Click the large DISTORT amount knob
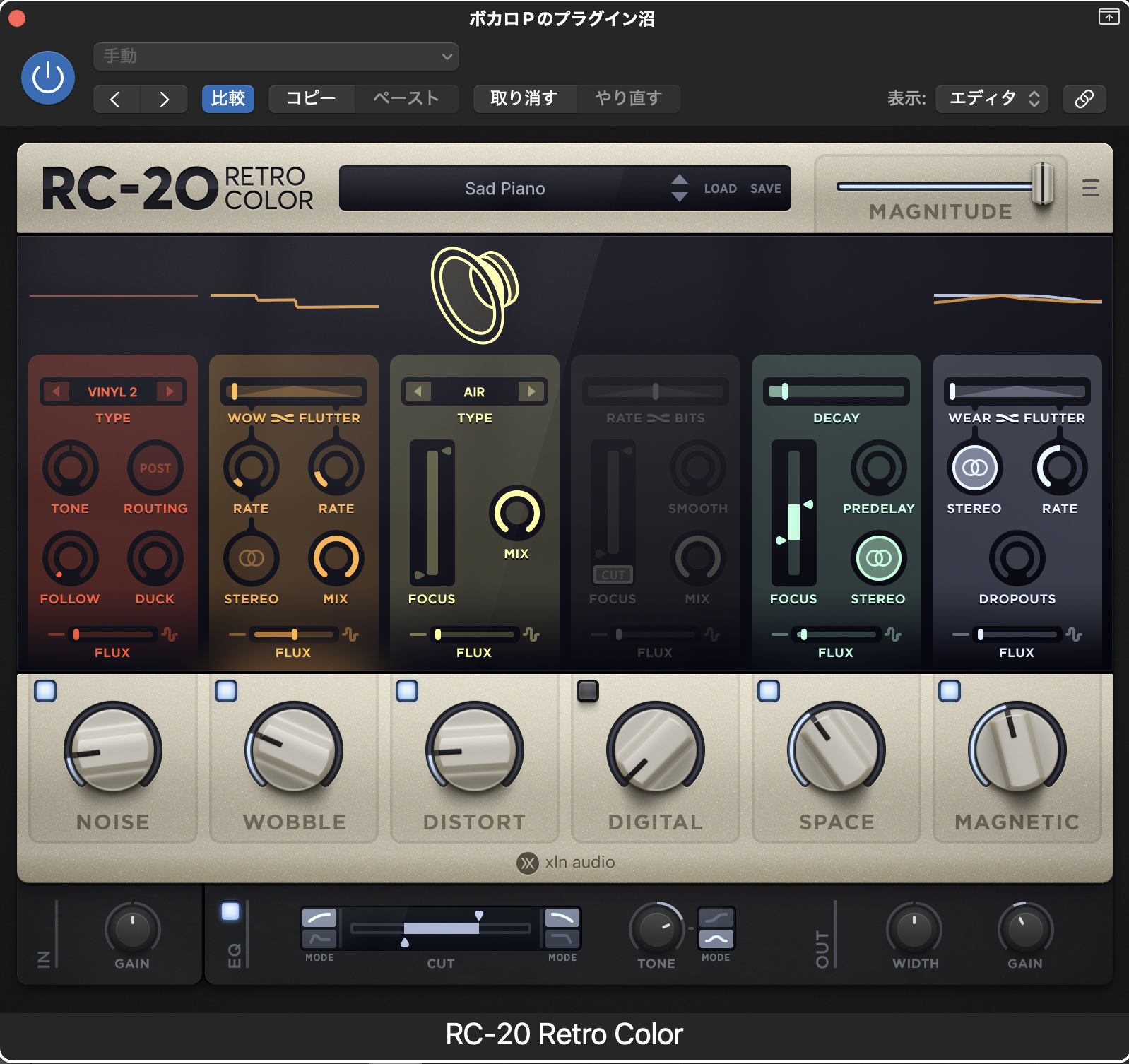1129x1064 pixels. pyautogui.click(x=475, y=749)
